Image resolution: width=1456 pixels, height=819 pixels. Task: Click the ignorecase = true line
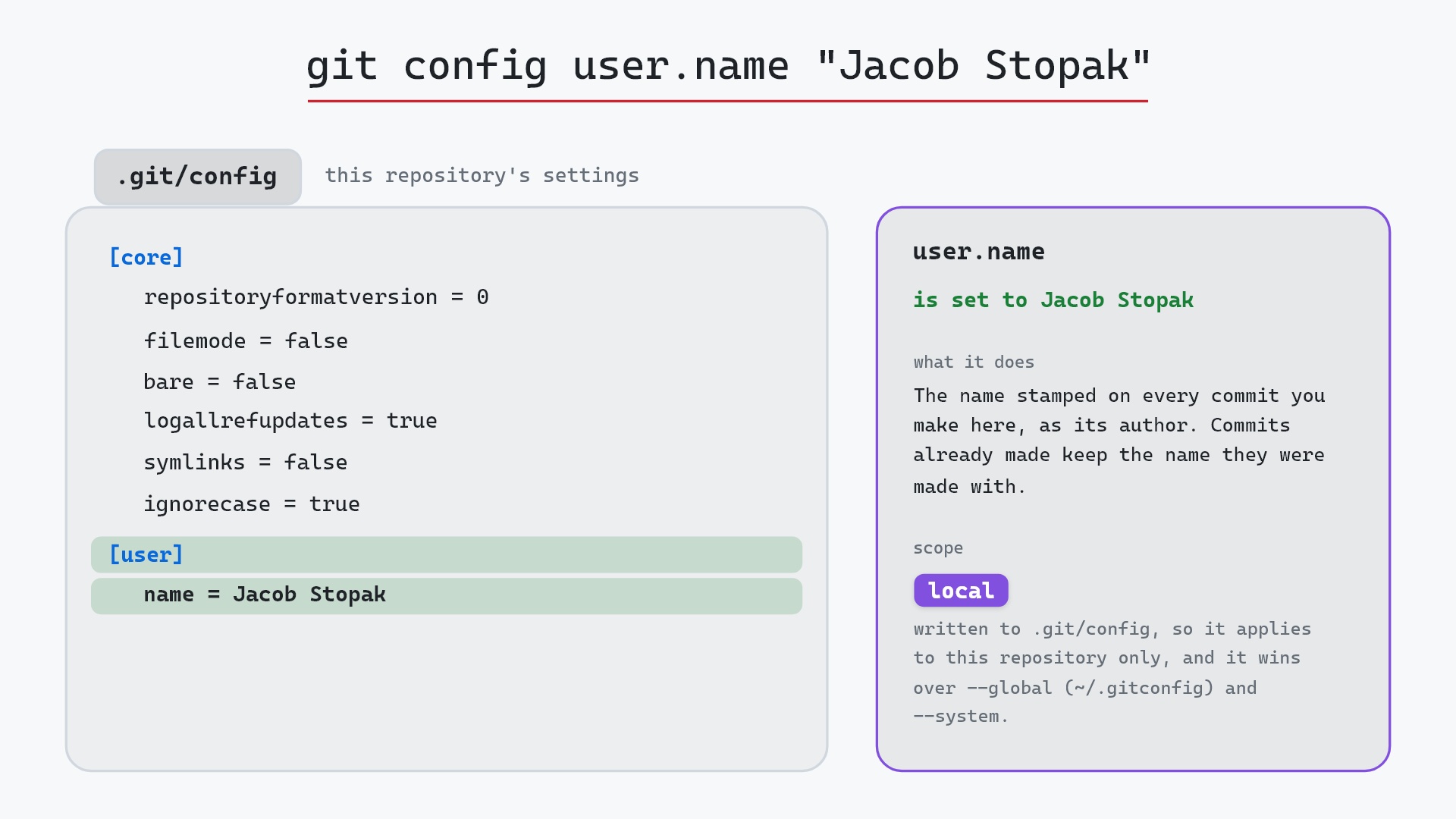point(252,504)
